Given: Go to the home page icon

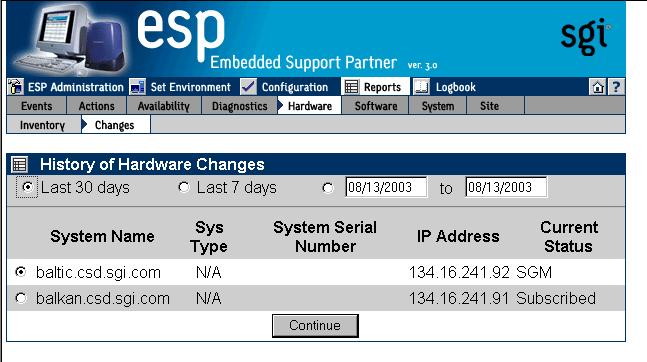Looking at the screenshot, I should (x=598, y=87).
